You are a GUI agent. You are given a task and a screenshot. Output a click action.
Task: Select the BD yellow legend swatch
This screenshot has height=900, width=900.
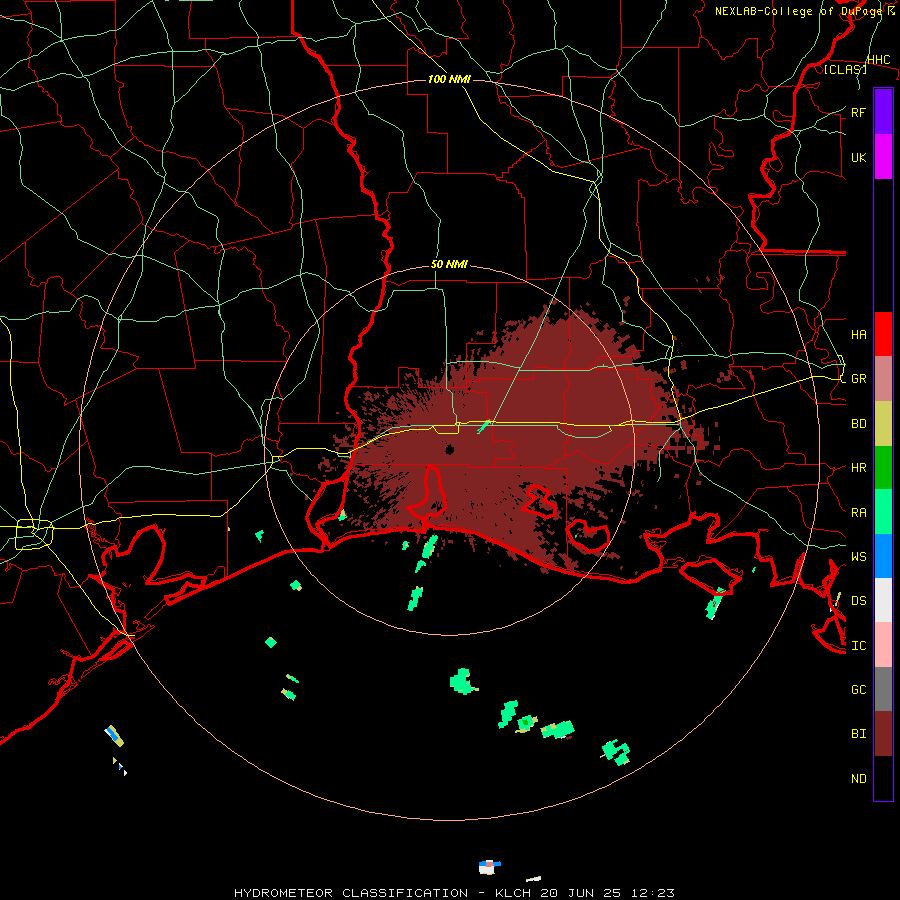[883, 424]
